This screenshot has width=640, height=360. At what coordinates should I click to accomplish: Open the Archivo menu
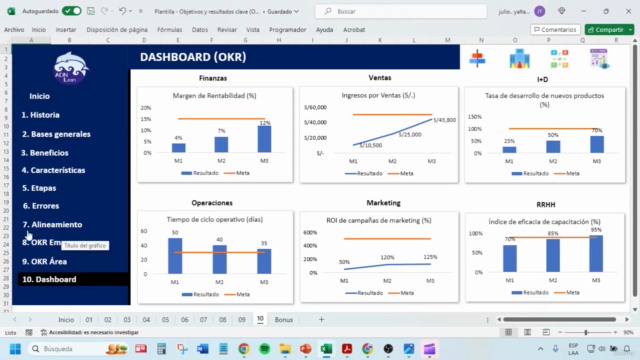14,29
